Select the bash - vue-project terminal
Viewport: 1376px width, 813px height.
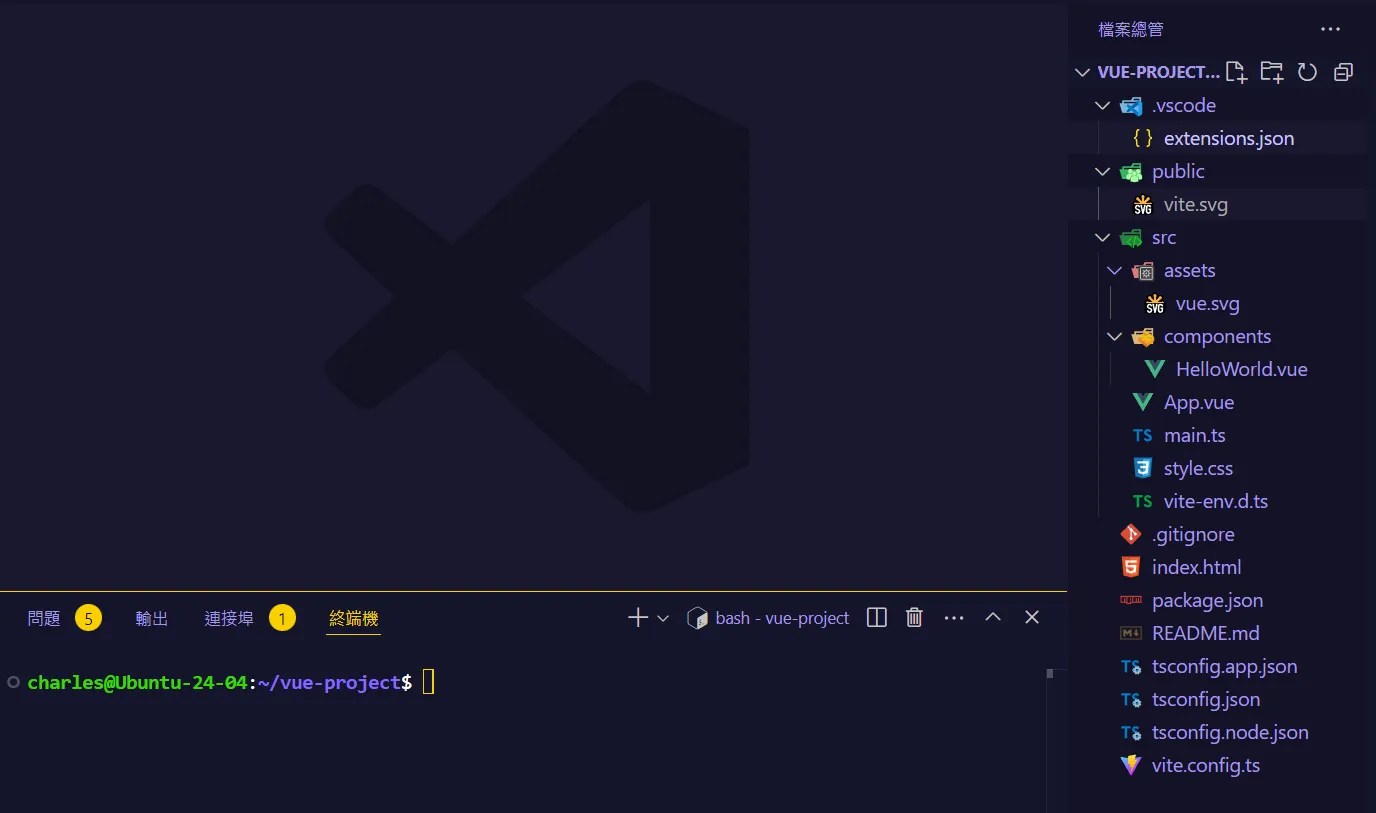pyautogui.click(x=768, y=618)
